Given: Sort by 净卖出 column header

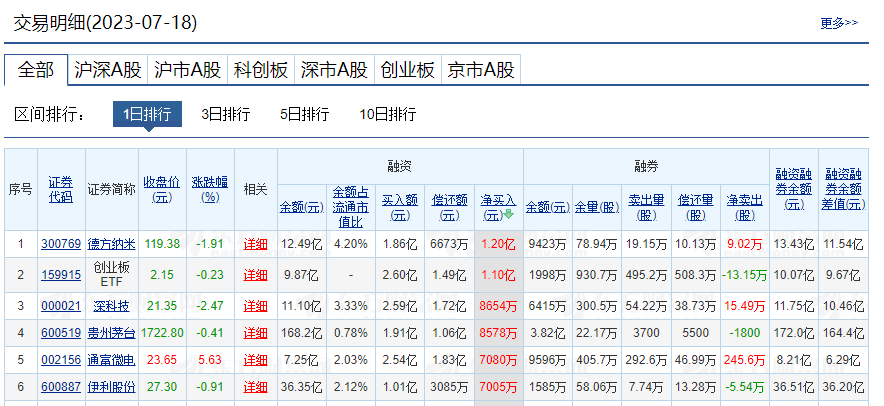Looking at the screenshot, I should point(744,207).
